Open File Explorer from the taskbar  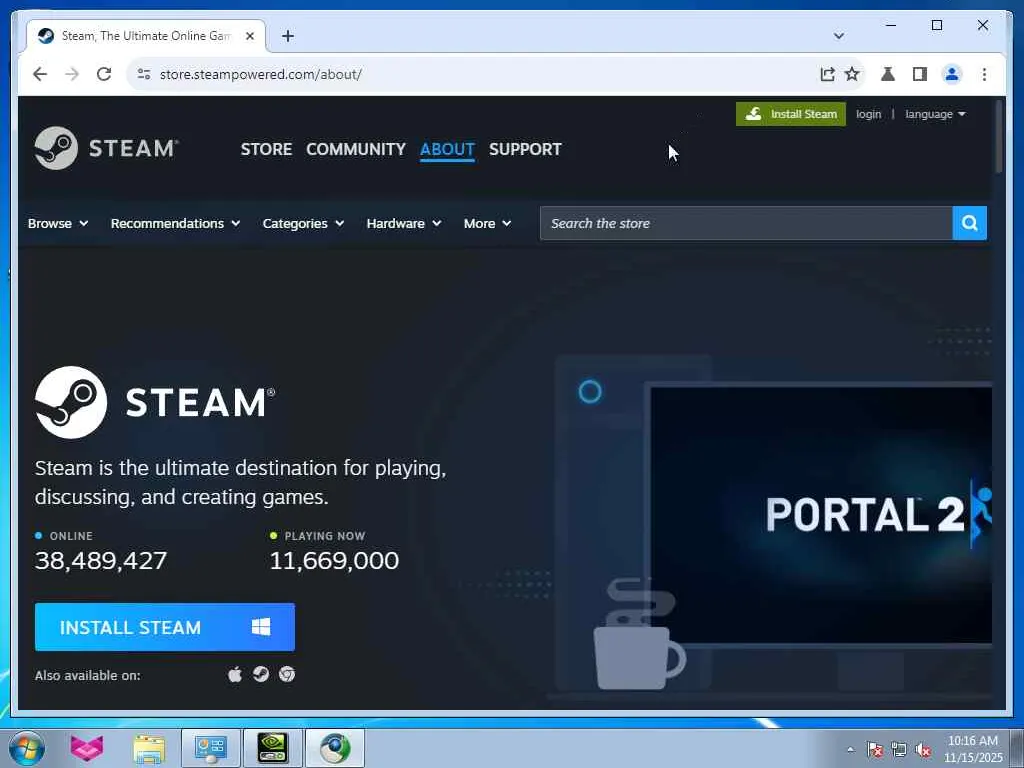(149, 748)
